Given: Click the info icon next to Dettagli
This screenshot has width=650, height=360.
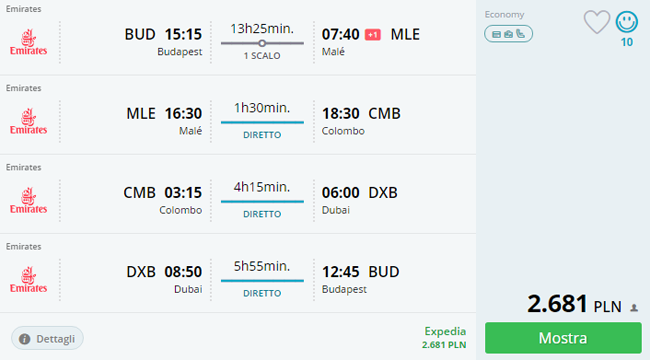Looking at the screenshot, I should 24,339.
